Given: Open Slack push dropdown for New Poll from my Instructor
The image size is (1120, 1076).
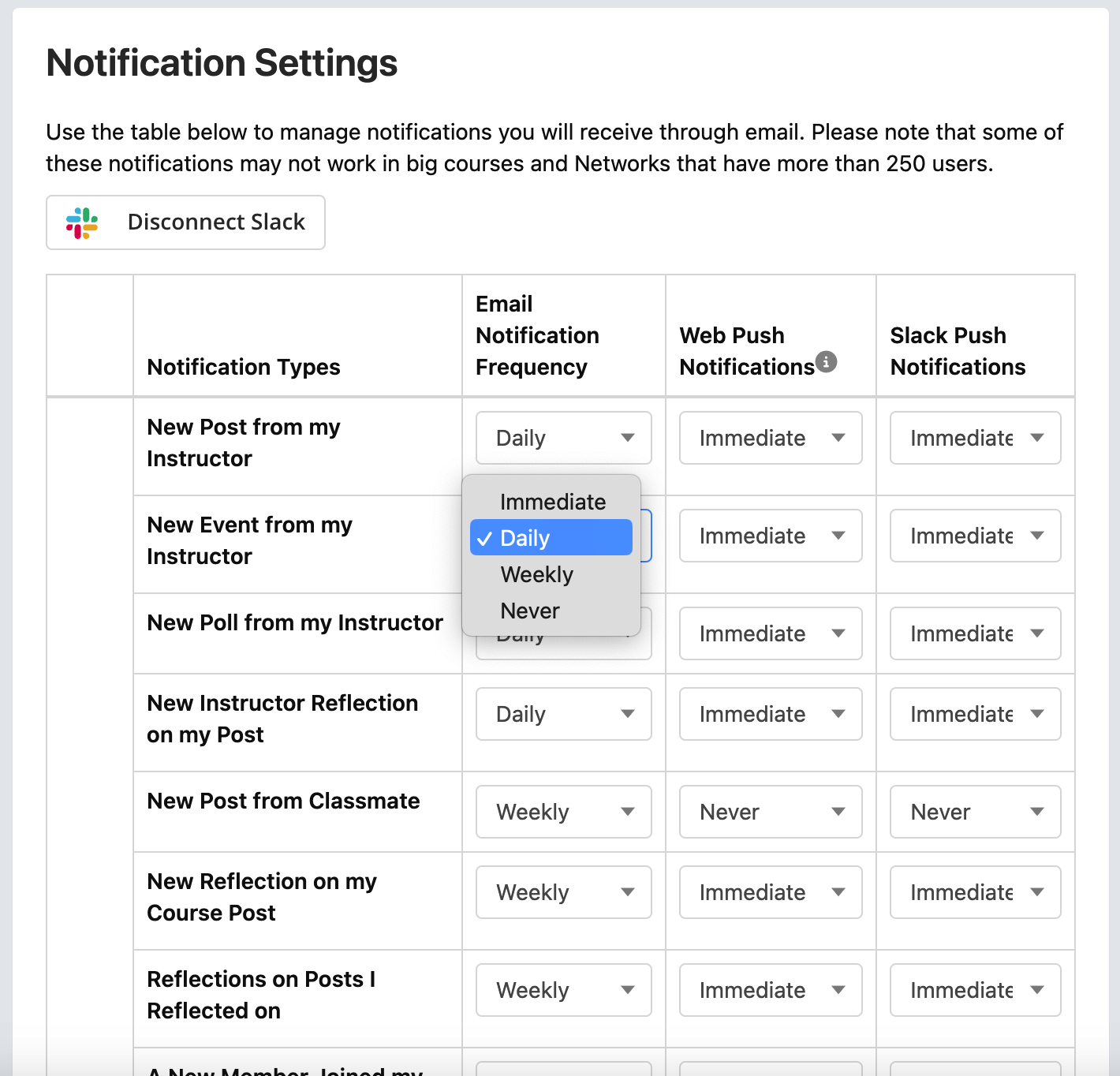Looking at the screenshot, I should pyautogui.click(x=976, y=633).
